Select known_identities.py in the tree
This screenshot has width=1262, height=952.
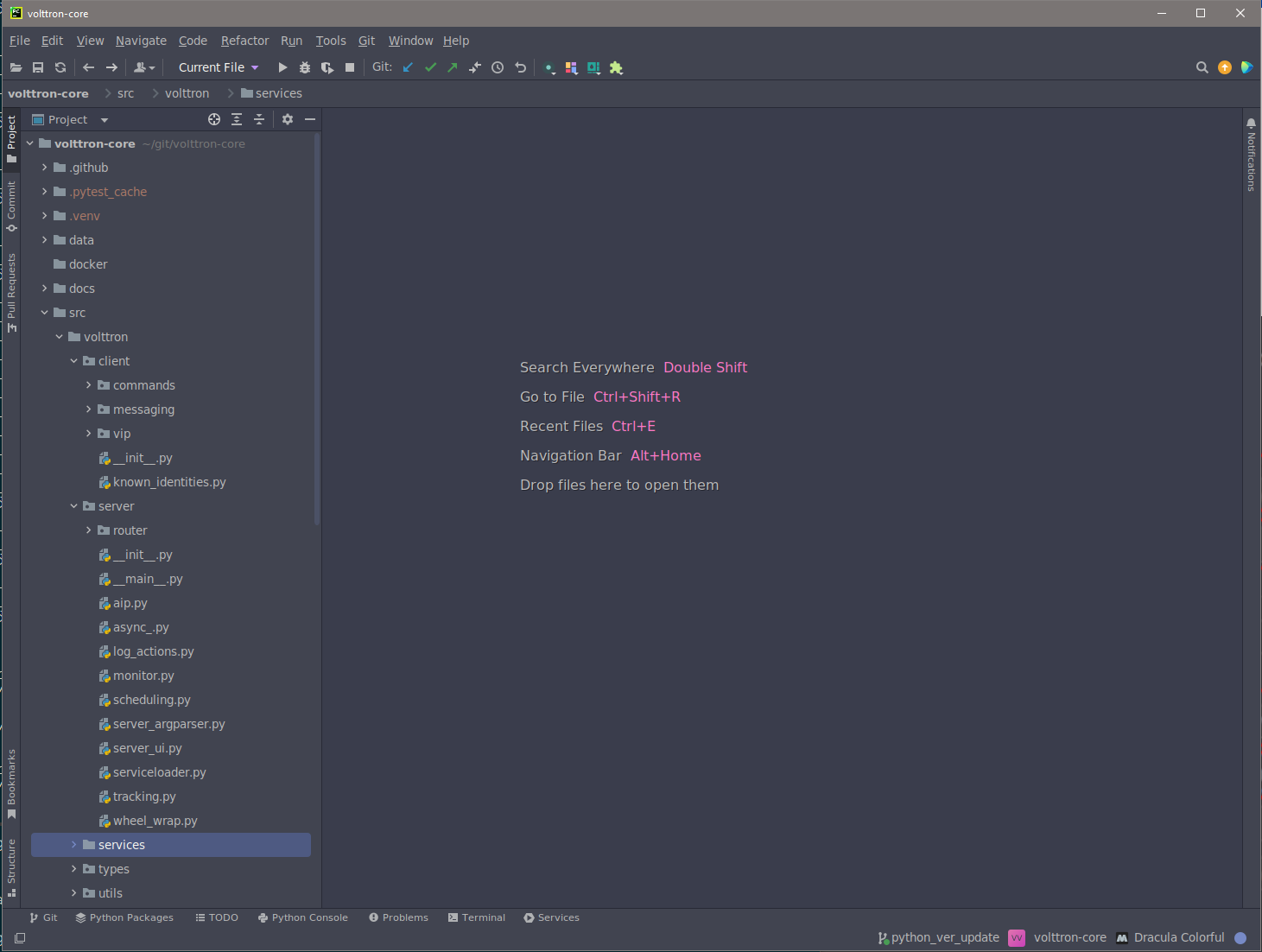click(171, 482)
